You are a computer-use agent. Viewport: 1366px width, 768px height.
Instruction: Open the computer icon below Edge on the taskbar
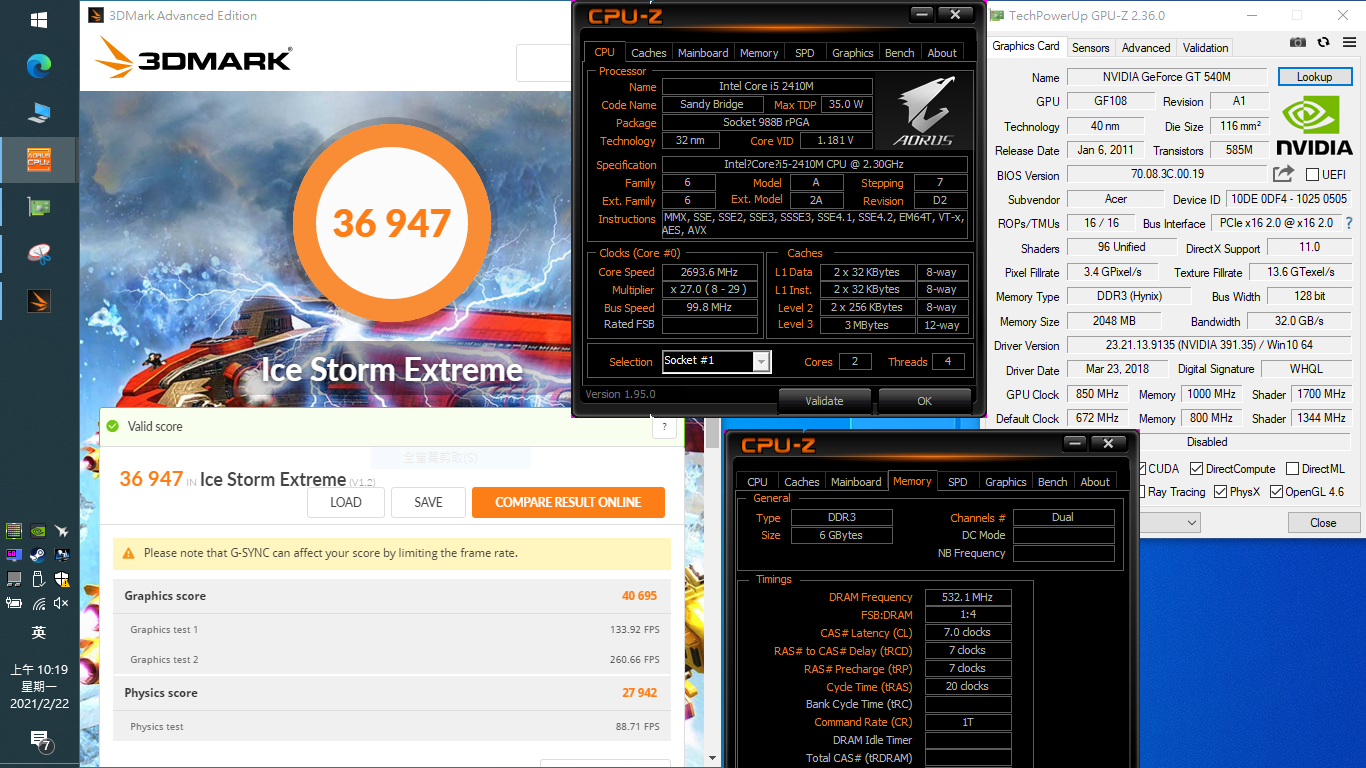(x=39, y=113)
